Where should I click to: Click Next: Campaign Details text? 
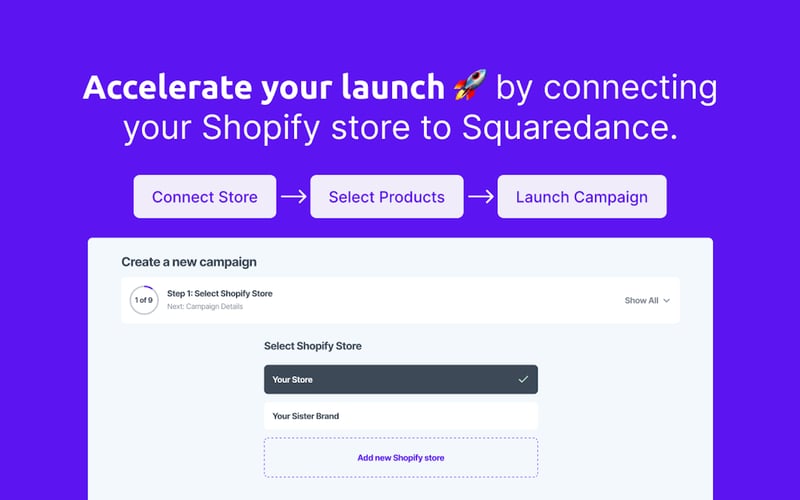click(205, 306)
